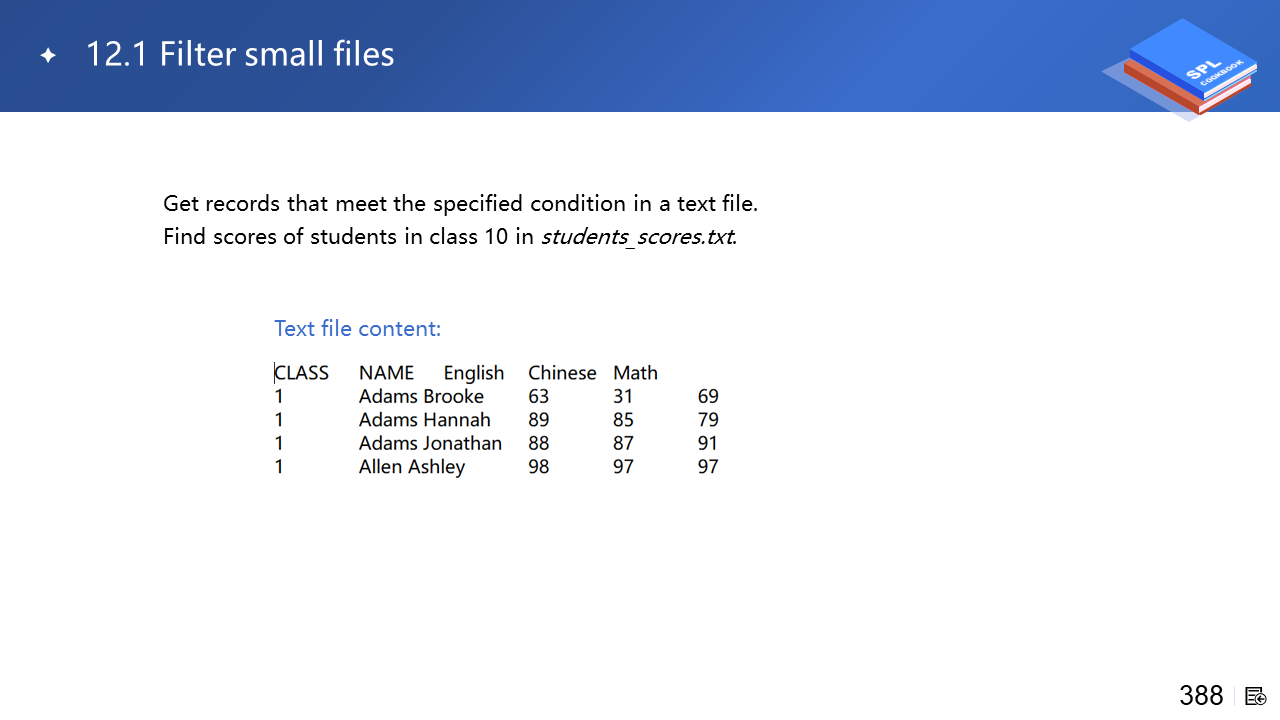The width and height of the screenshot is (1280, 720).
Task: Click the name Allen Ashley
Action: pyautogui.click(x=411, y=467)
